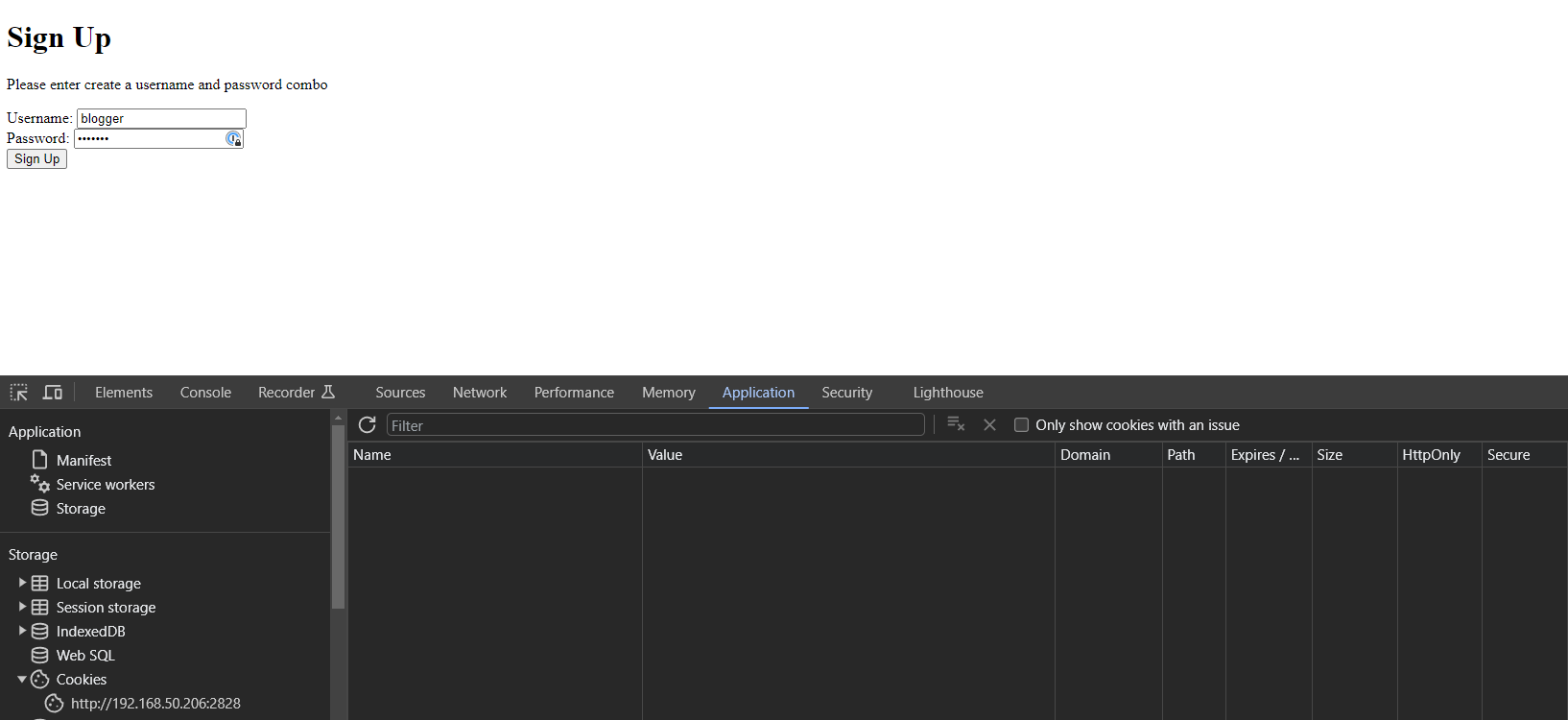Expand the Local storage tree node
1568x720 pixels.
[22, 583]
